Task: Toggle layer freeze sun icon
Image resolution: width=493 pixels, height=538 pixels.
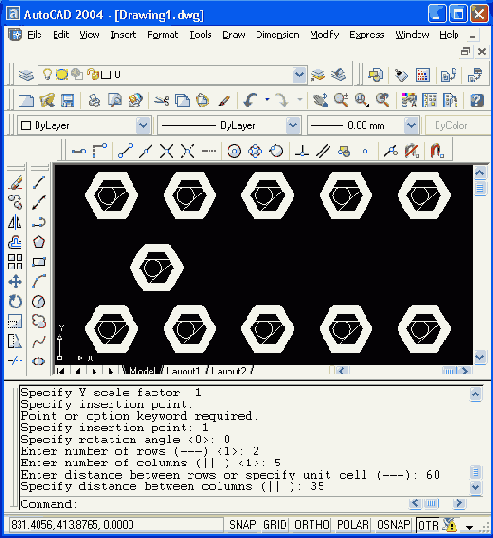Action: pos(62,74)
